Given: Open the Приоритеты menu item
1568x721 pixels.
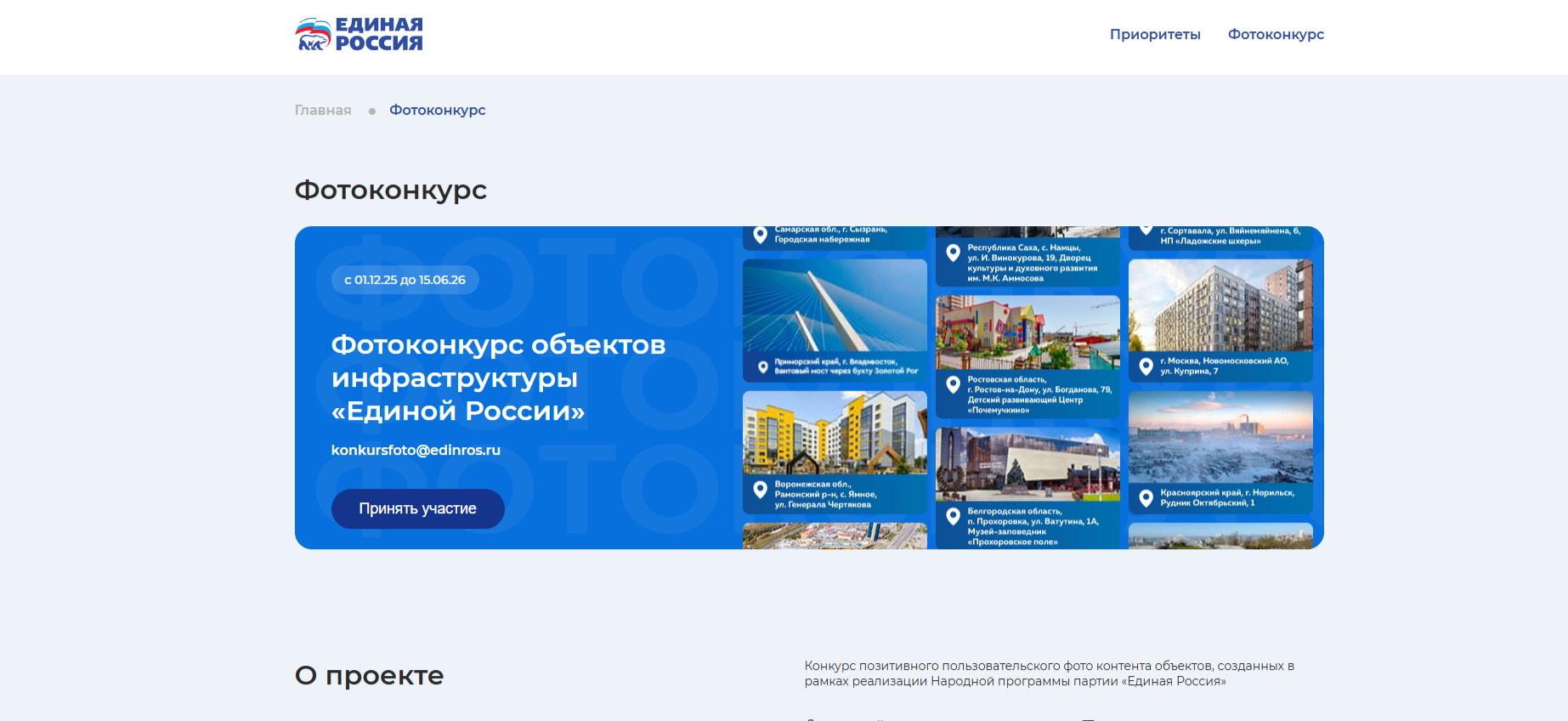Looking at the screenshot, I should (x=1154, y=35).
